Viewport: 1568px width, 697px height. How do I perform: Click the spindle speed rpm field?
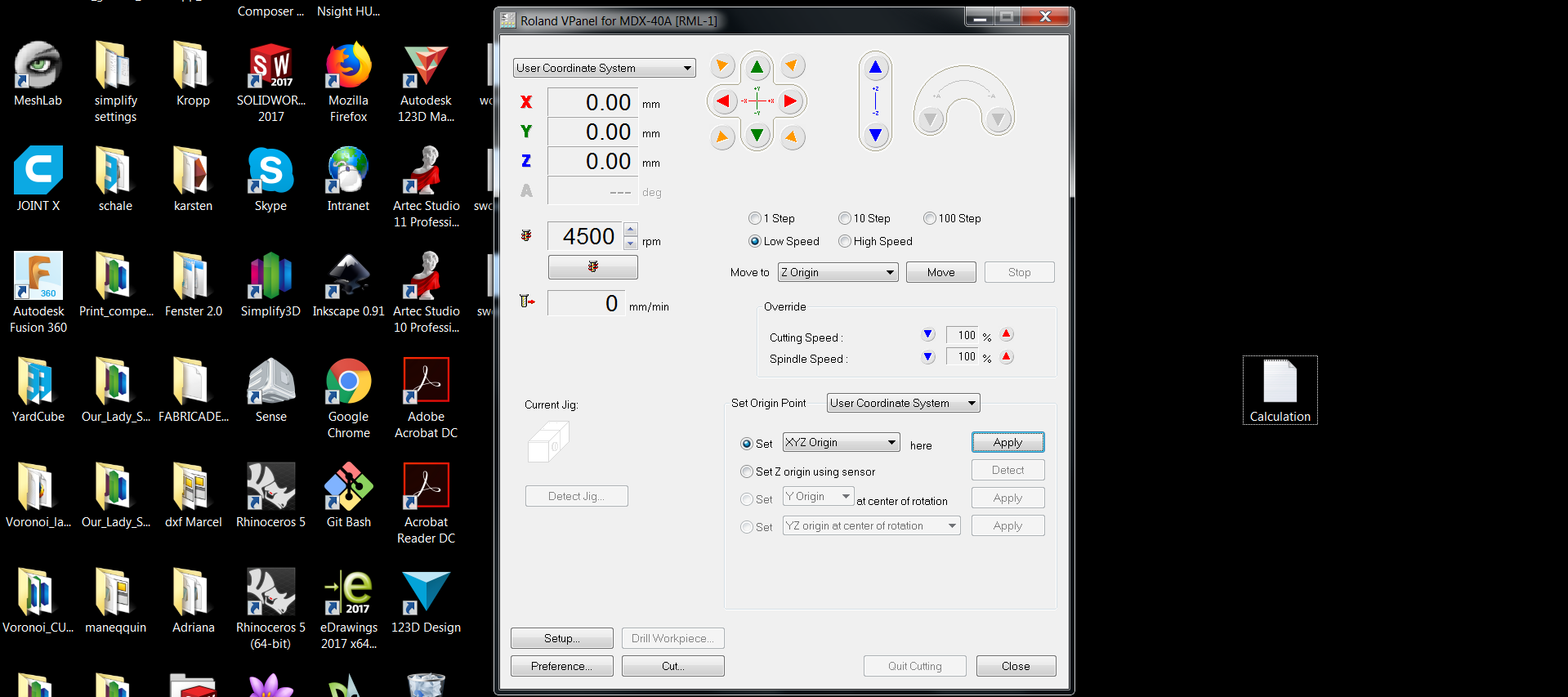coord(585,236)
